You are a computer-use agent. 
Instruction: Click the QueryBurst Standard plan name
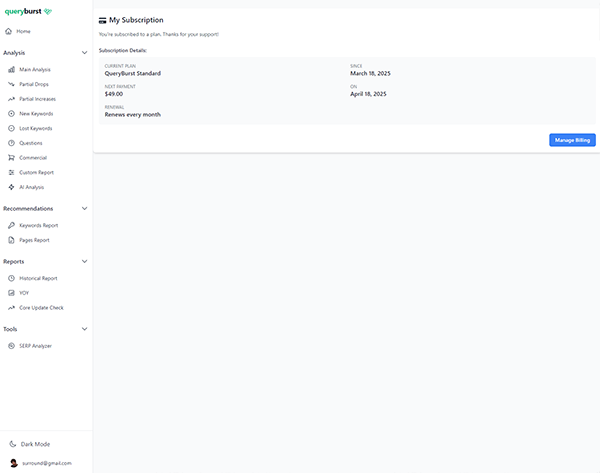133,73
